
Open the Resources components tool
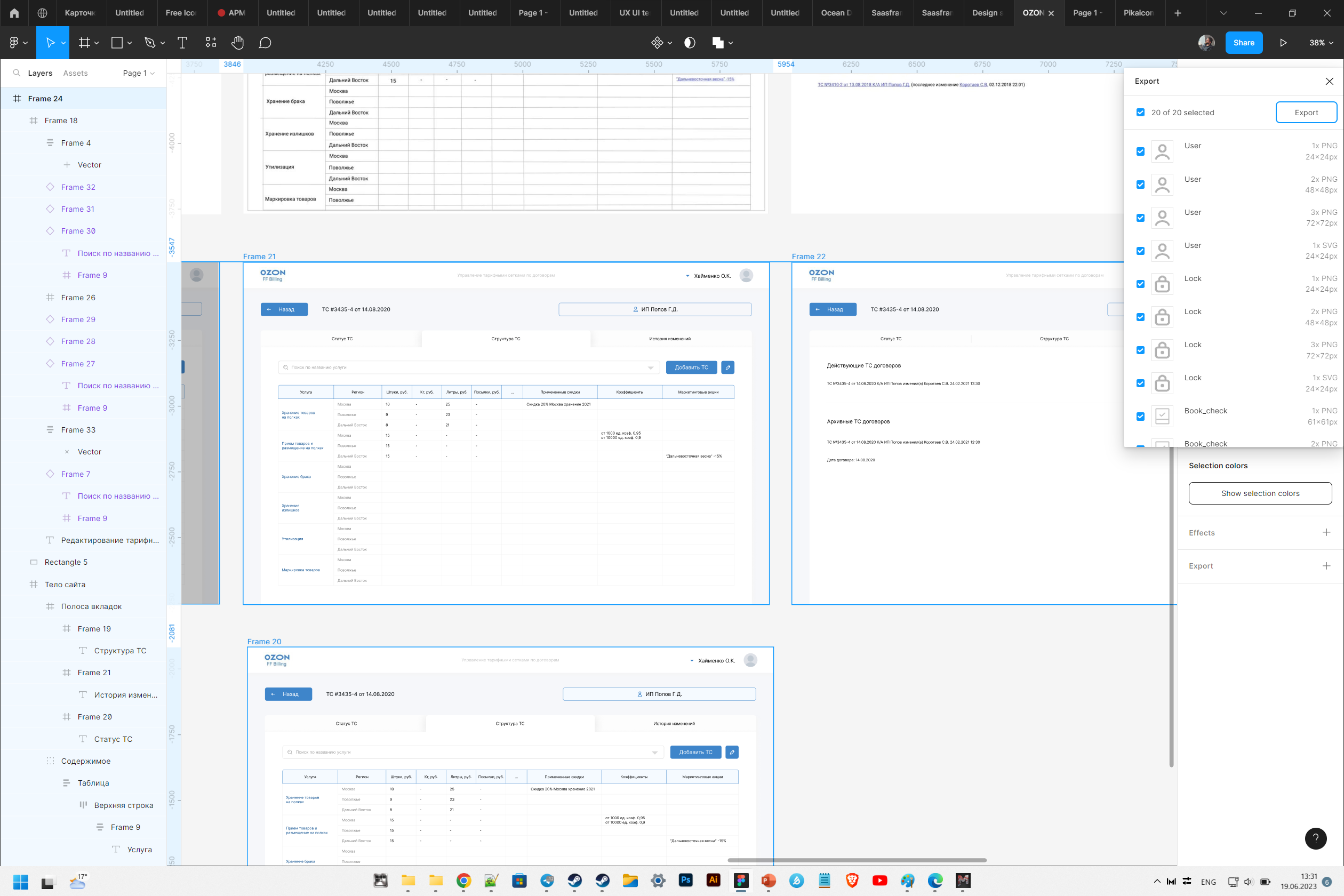pyautogui.click(x=211, y=43)
